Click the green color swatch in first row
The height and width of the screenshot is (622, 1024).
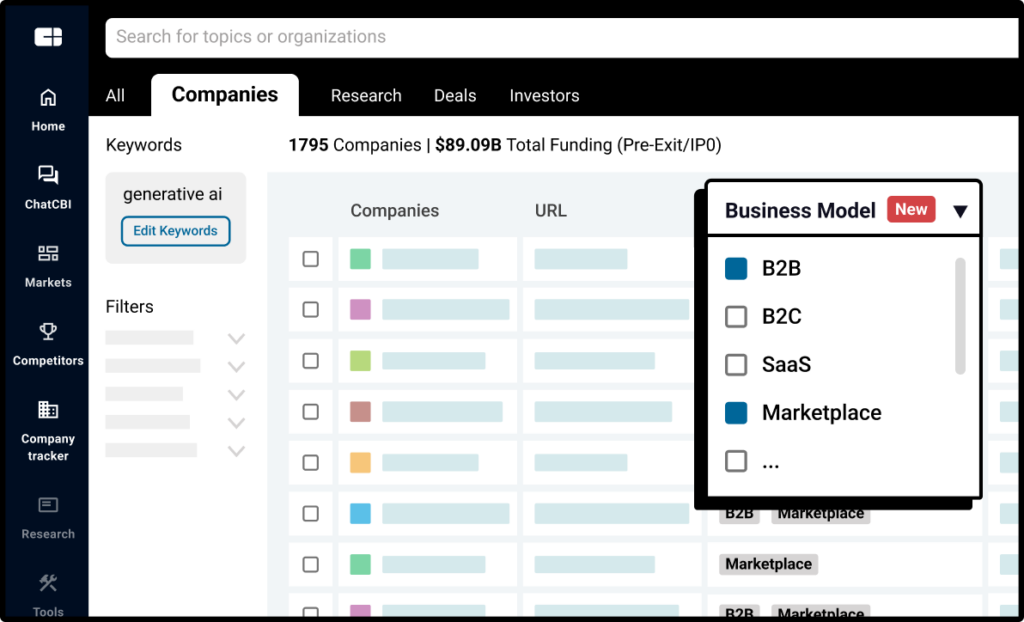[360, 259]
